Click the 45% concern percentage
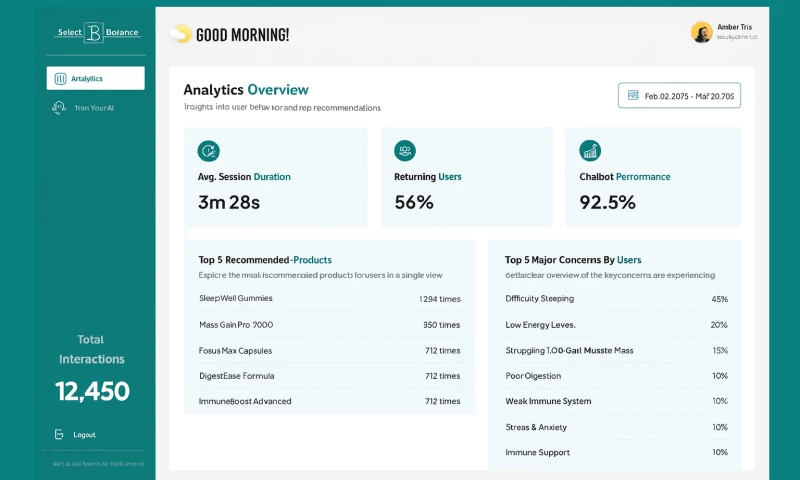Viewport: 800px width, 480px height. click(720, 299)
